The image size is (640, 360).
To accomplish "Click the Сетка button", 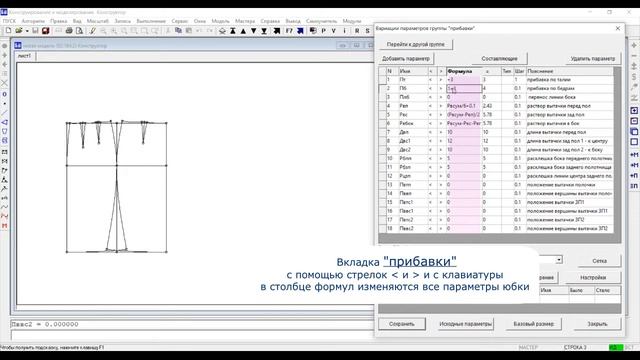I will pyautogui.click(x=599, y=260).
